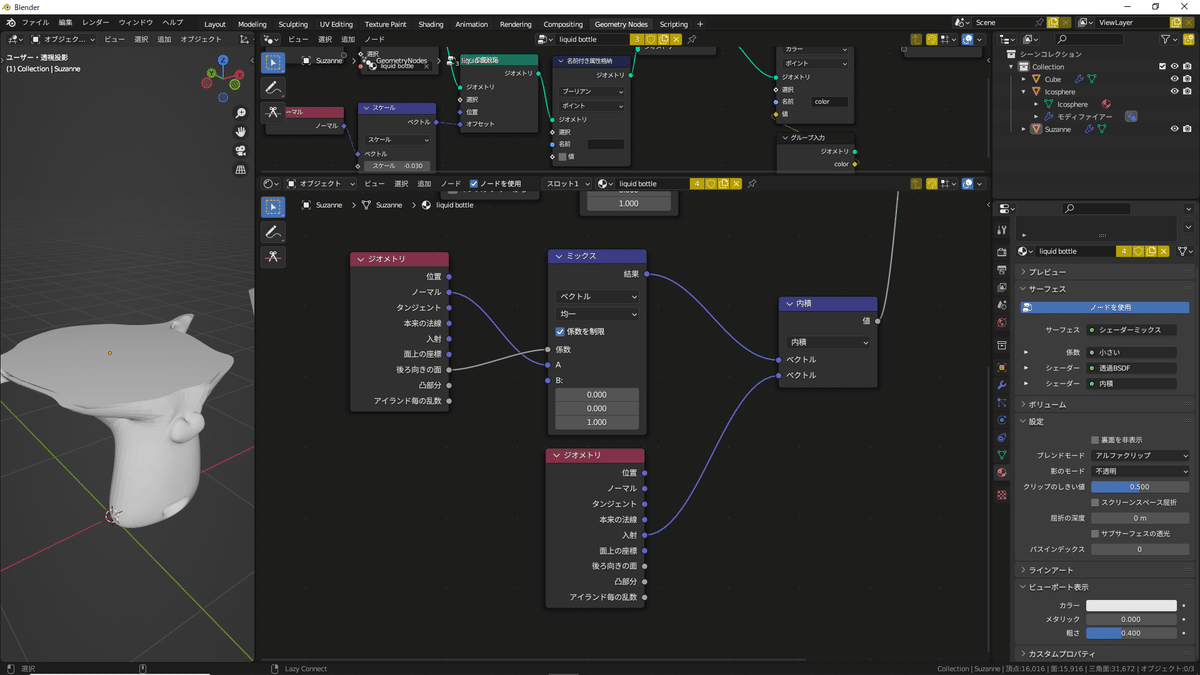Screen dimensions: 1200x675
Task: Open the ブレンドモード アルファクリップ dropdown
Action: pyautogui.click(x=1140, y=456)
